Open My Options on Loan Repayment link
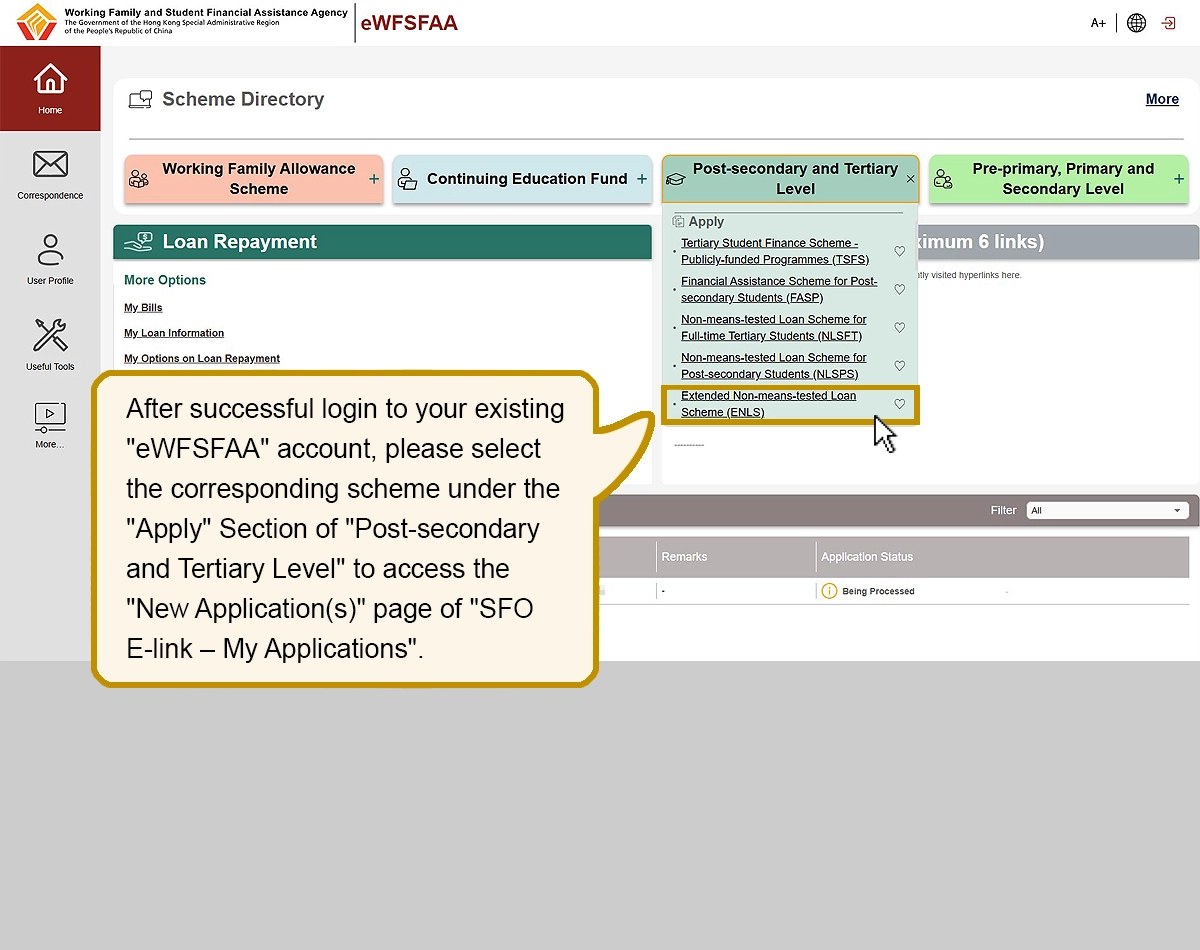The width and height of the screenshot is (1200, 950). click(202, 358)
